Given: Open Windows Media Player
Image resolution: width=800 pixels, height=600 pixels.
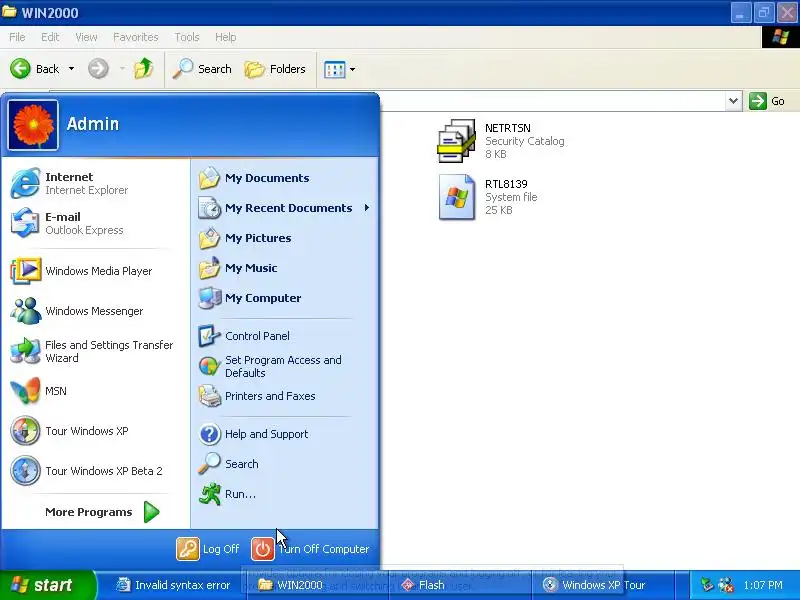Looking at the screenshot, I should click(x=95, y=271).
